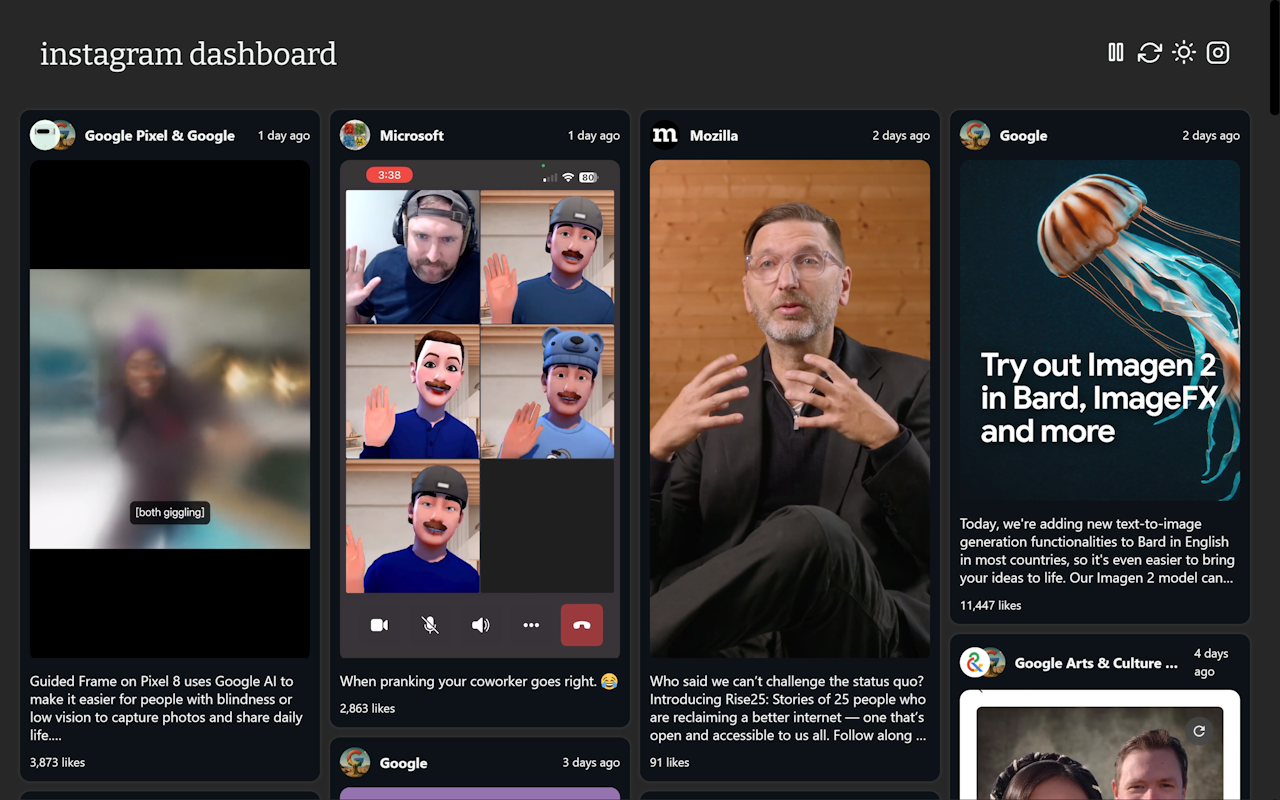Image resolution: width=1280 pixels, height=800 pixels.
Task: Click the camera icon in the video call controls
Action: (379, 624)
